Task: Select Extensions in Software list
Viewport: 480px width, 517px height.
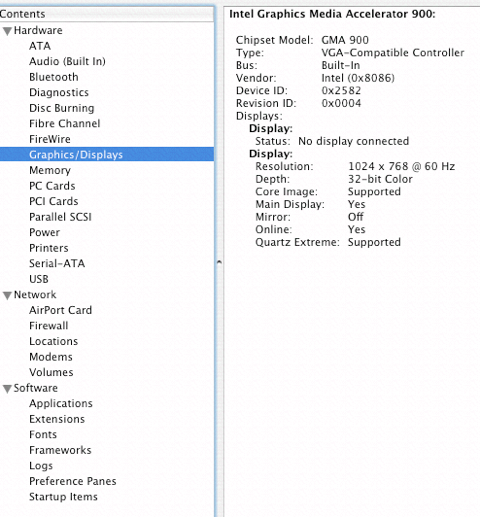Action: pyautogui.click(x=57, y=419)
